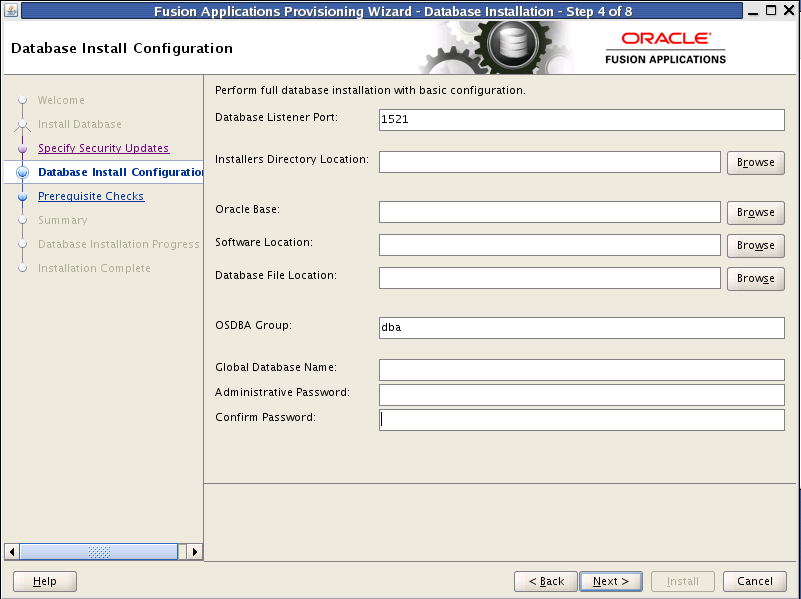Go to previous step with Back

click(546, 581)
